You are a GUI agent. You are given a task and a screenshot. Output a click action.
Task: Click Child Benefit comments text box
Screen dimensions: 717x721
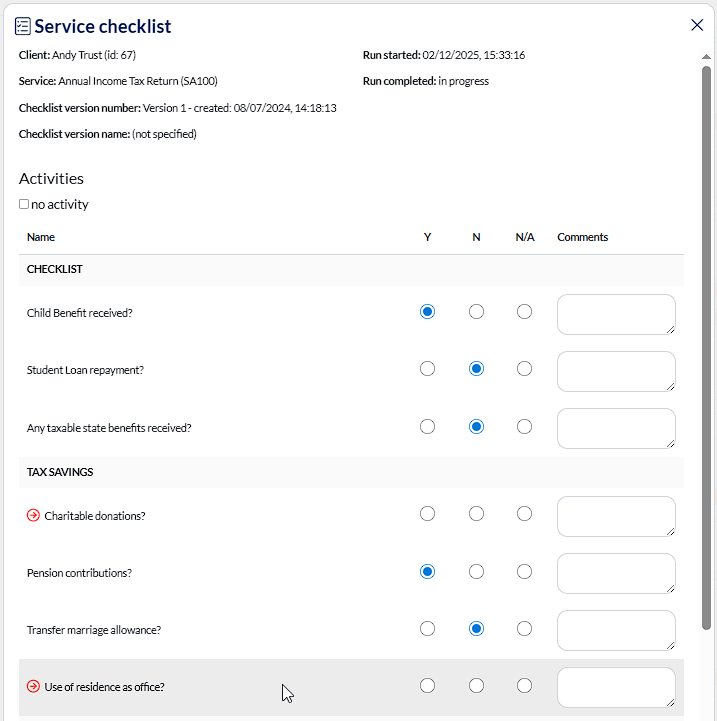click(x=615, y=314)
